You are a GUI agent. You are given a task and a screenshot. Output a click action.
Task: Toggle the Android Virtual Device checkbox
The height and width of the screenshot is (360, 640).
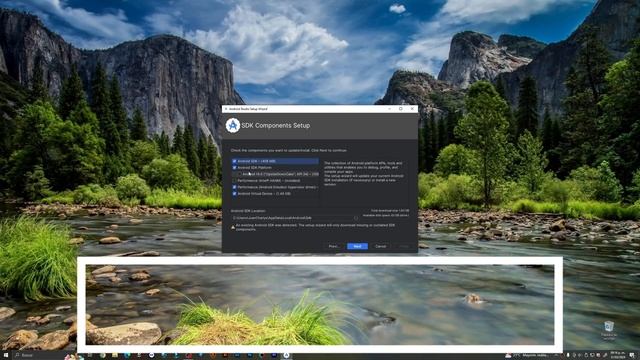[x=234, y=193]
